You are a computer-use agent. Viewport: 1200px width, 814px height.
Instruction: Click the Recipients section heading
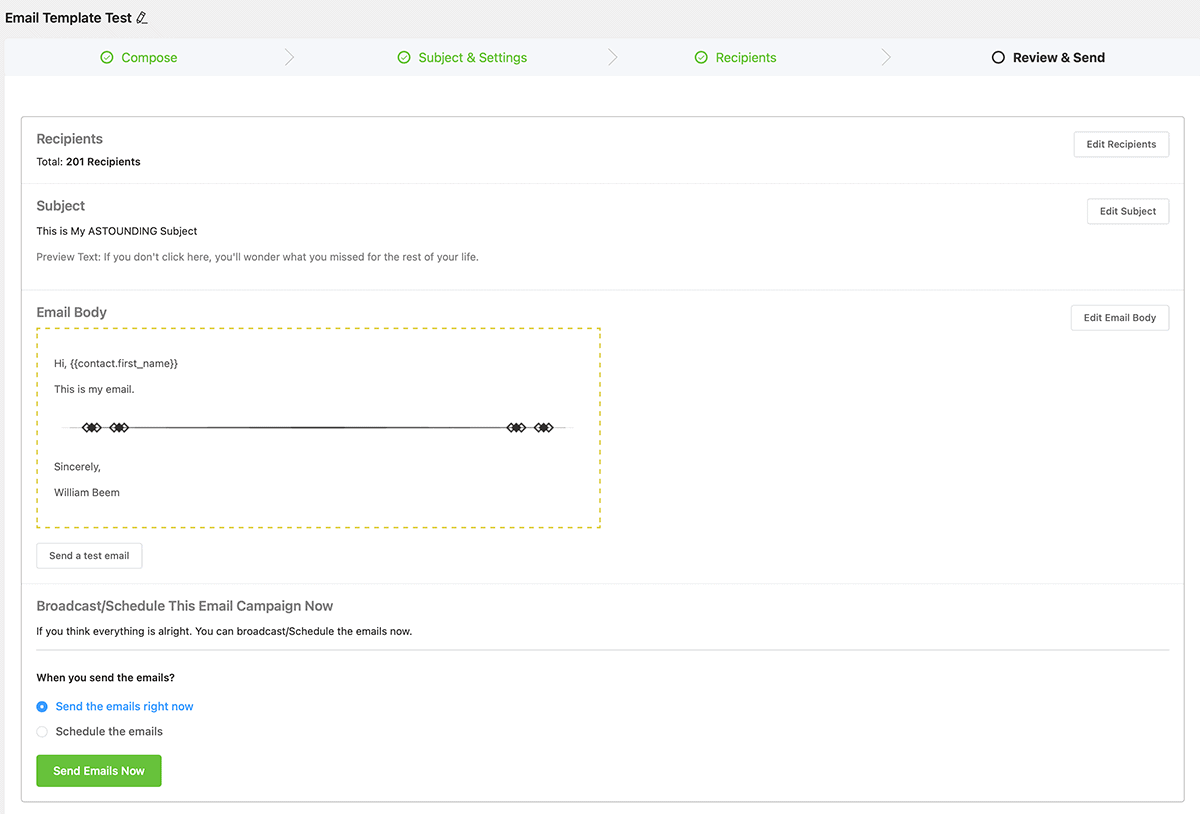coord(70,139)
